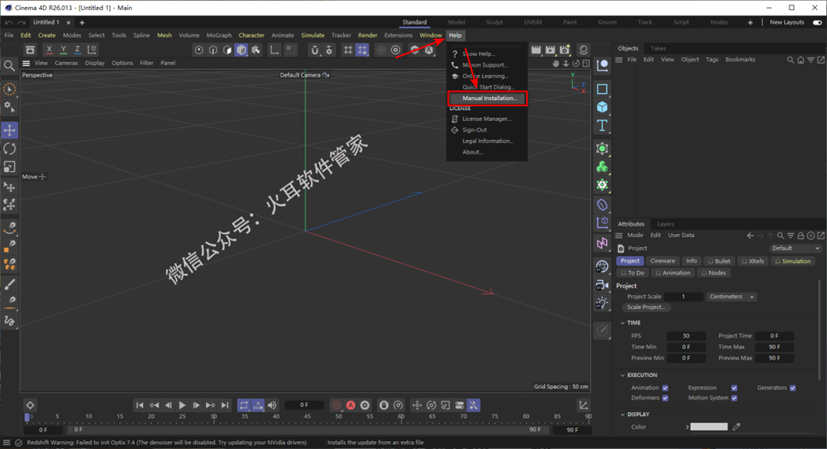
Task: Click the timeline playhead at frame 0
Action: 27,417
